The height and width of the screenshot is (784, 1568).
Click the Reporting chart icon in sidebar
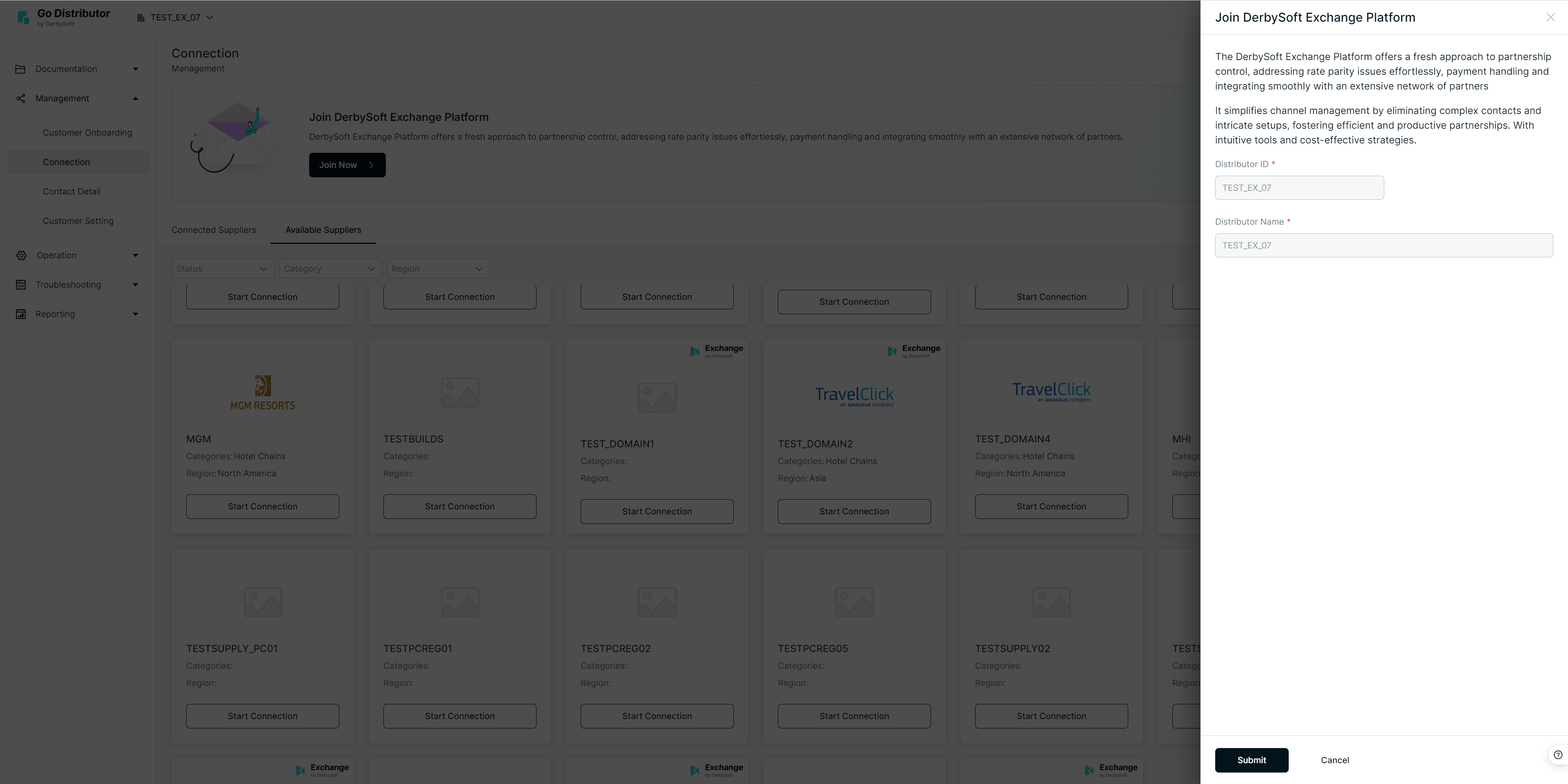coord(21,314)
